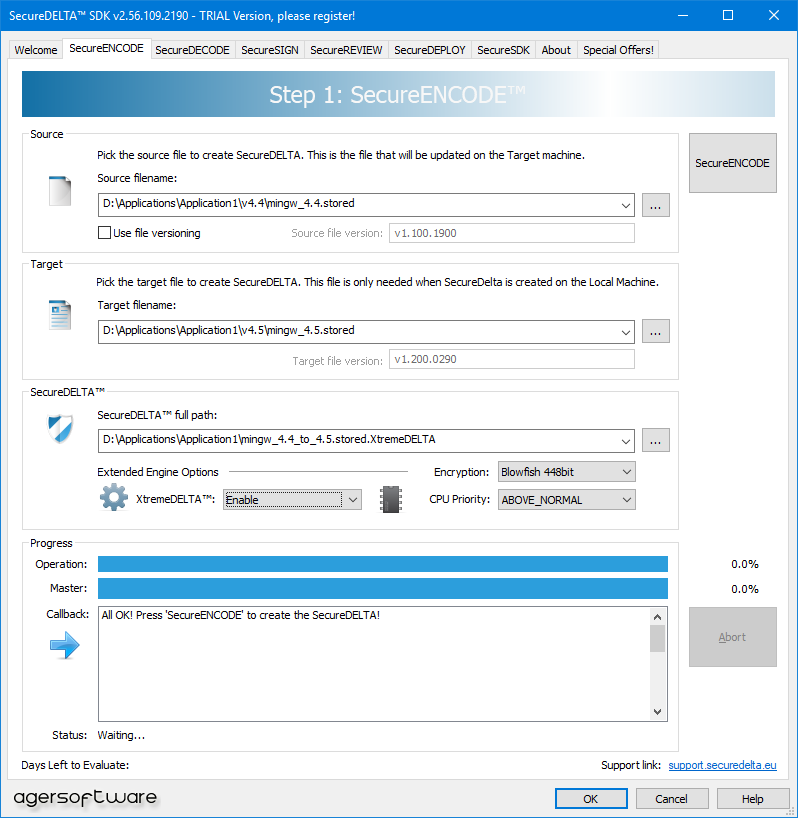The height and width of the screenshot is (818, 798).
Task: Click the Cancel button
Action: [671, 799]
